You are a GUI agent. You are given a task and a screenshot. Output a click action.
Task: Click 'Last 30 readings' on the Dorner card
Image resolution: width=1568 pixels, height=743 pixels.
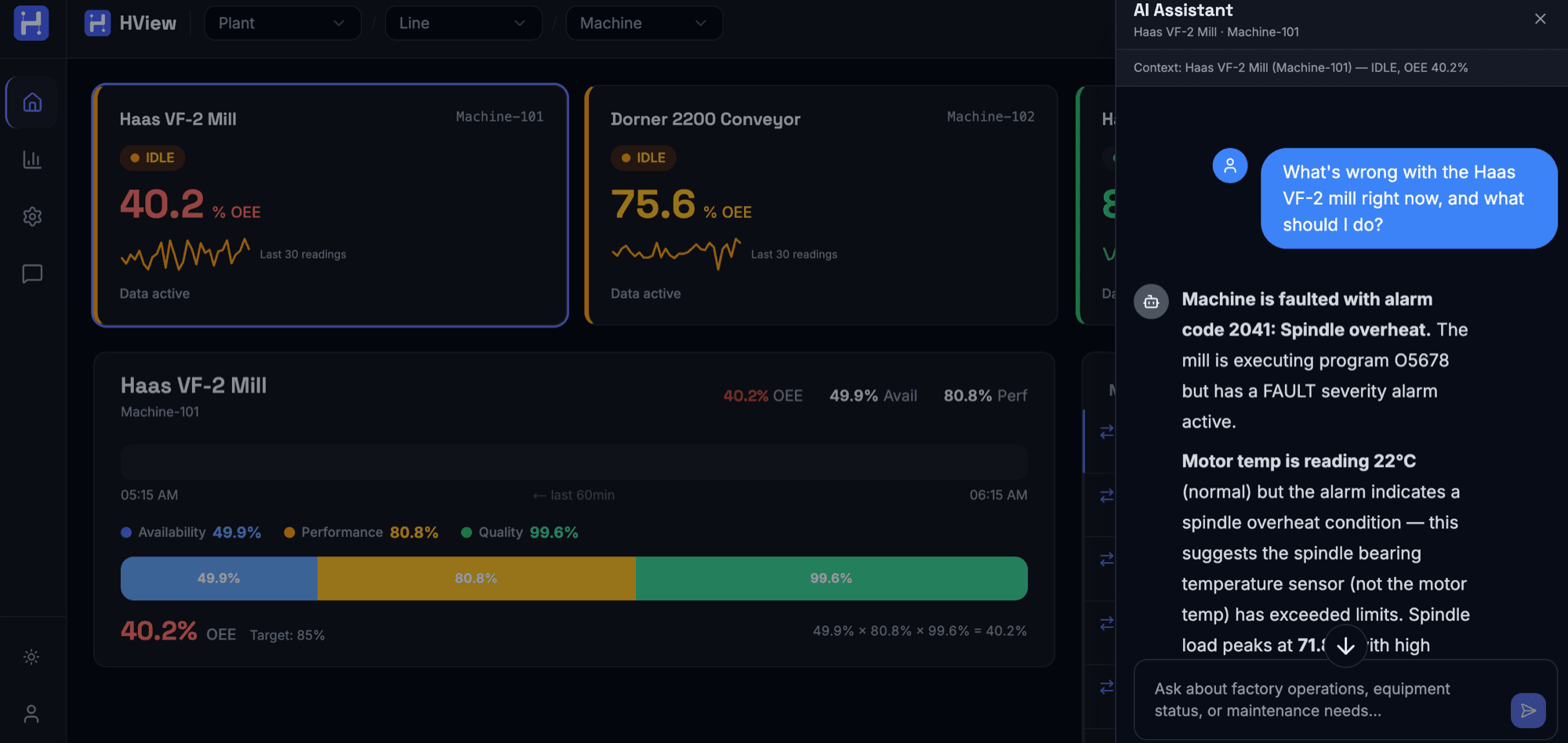coord(794,255)
